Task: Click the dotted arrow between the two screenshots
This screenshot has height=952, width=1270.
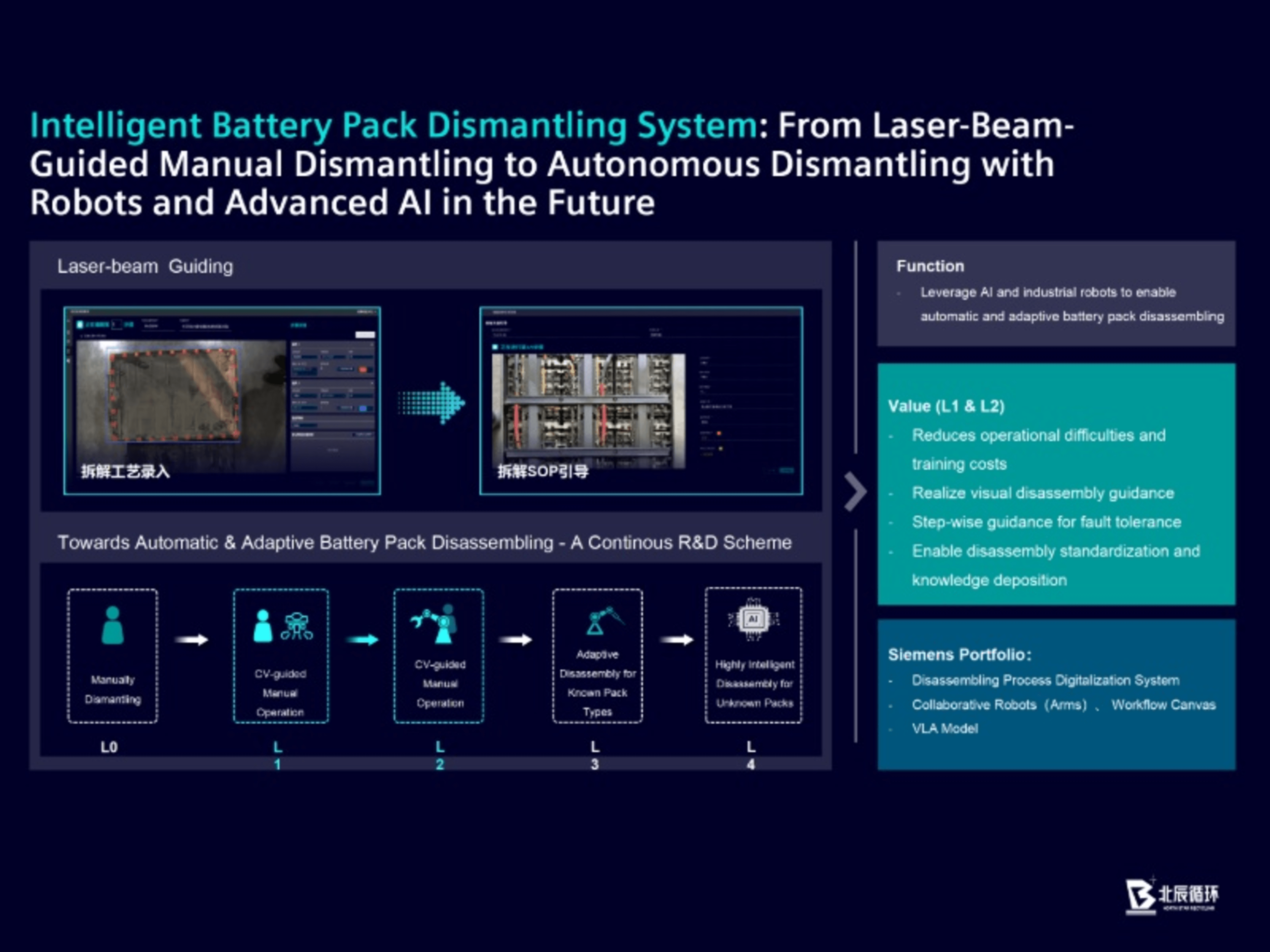Action: point(431,403)
